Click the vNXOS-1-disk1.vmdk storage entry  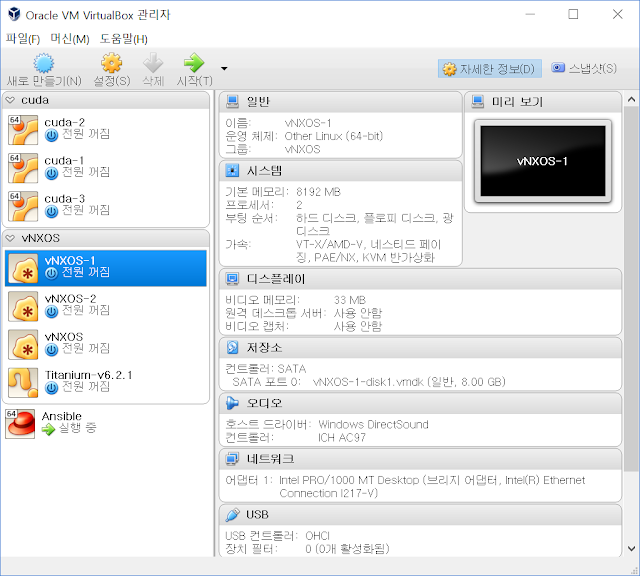(409, 382)
